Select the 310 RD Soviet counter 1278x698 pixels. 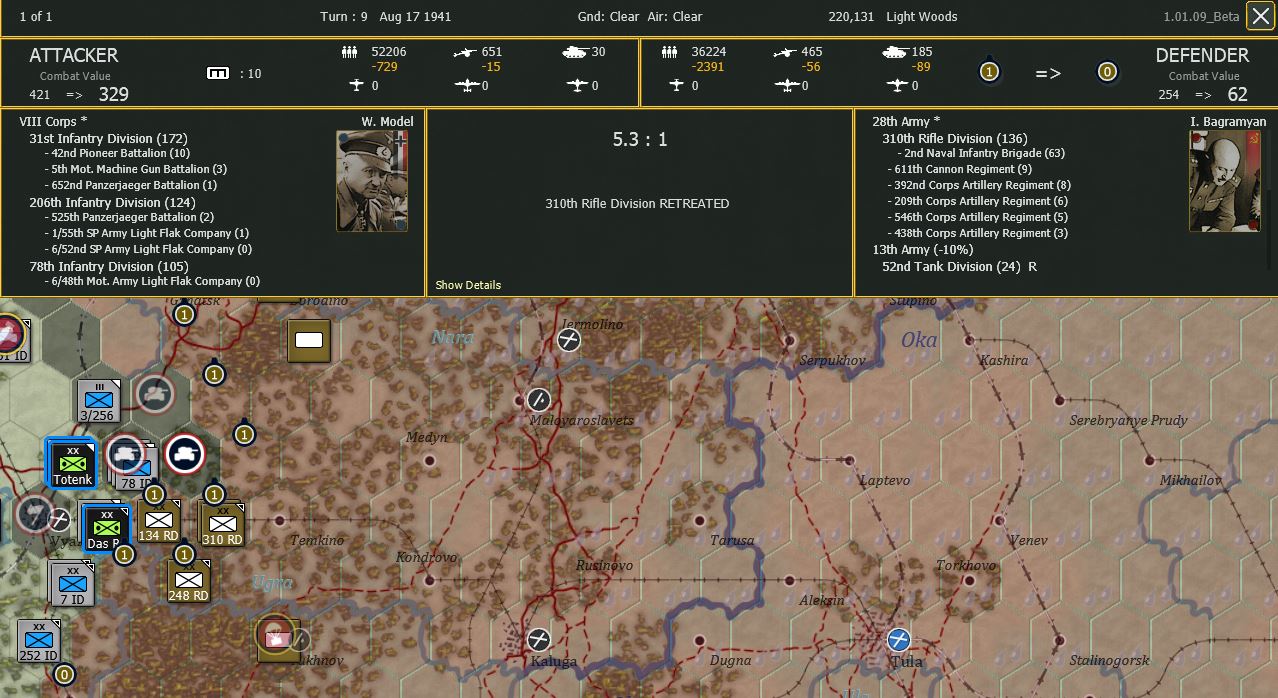point(222,525)
